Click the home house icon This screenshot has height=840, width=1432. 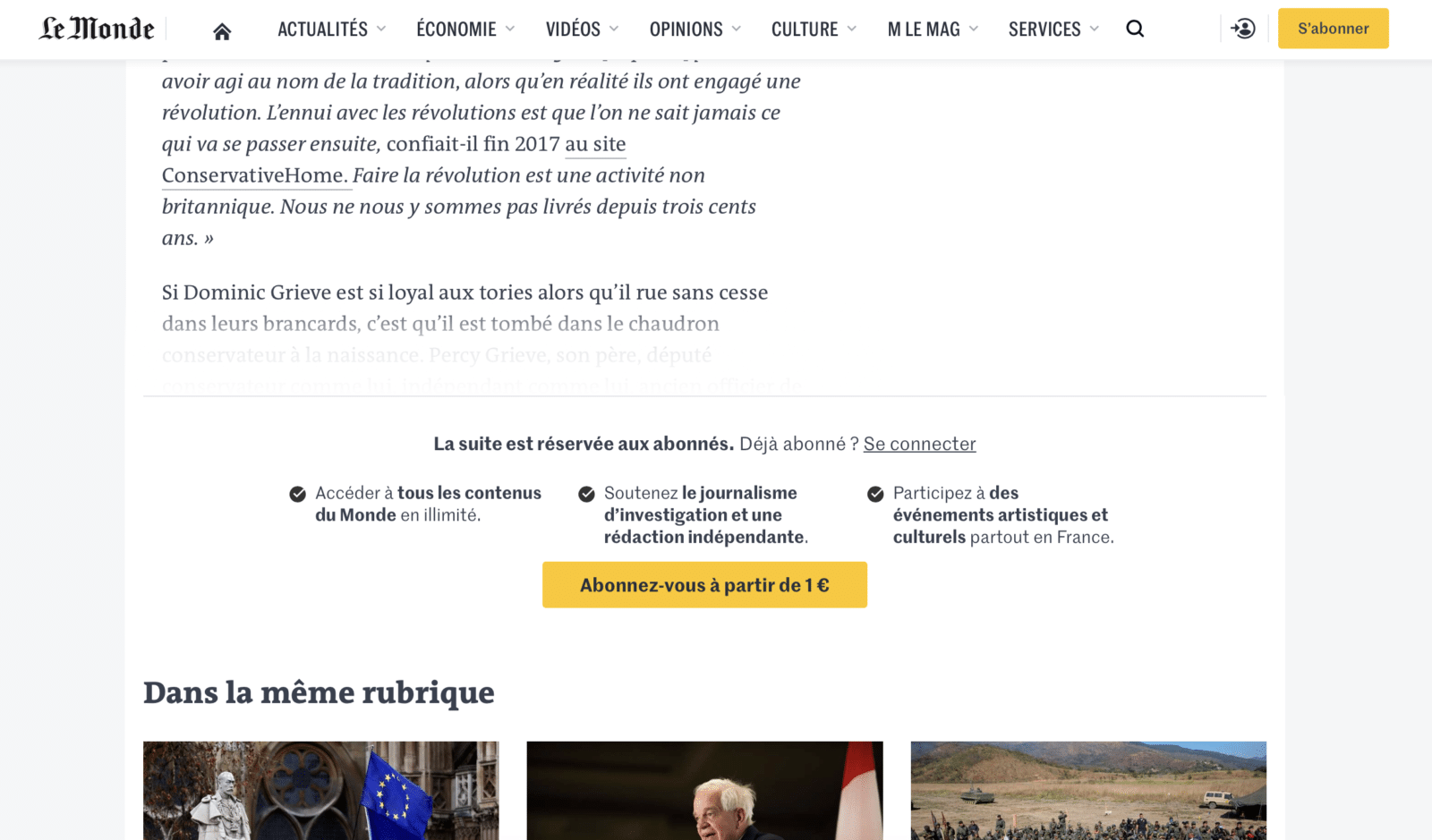(x=222, y=31)
